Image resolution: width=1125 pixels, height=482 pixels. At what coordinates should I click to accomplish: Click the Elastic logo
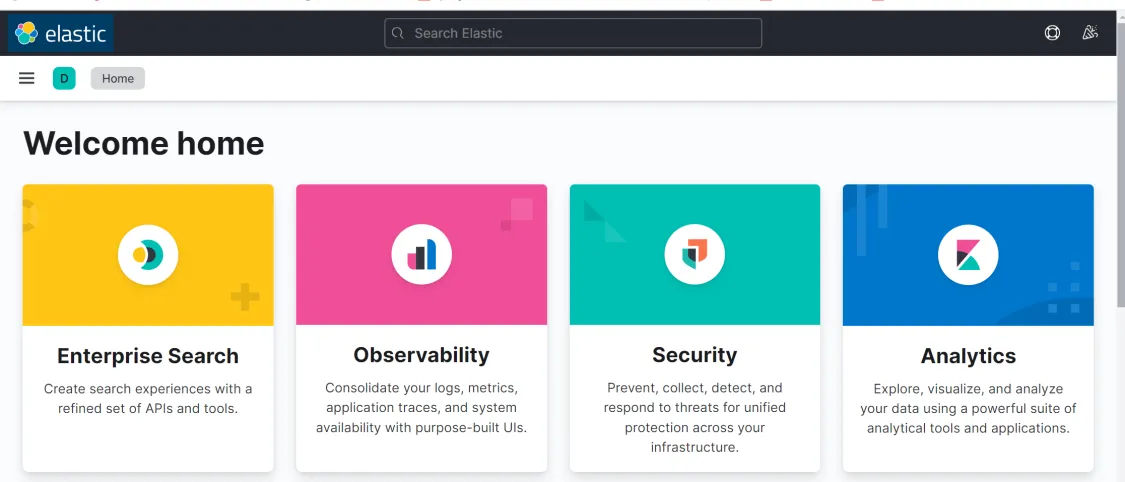click(x=61, y=33)
